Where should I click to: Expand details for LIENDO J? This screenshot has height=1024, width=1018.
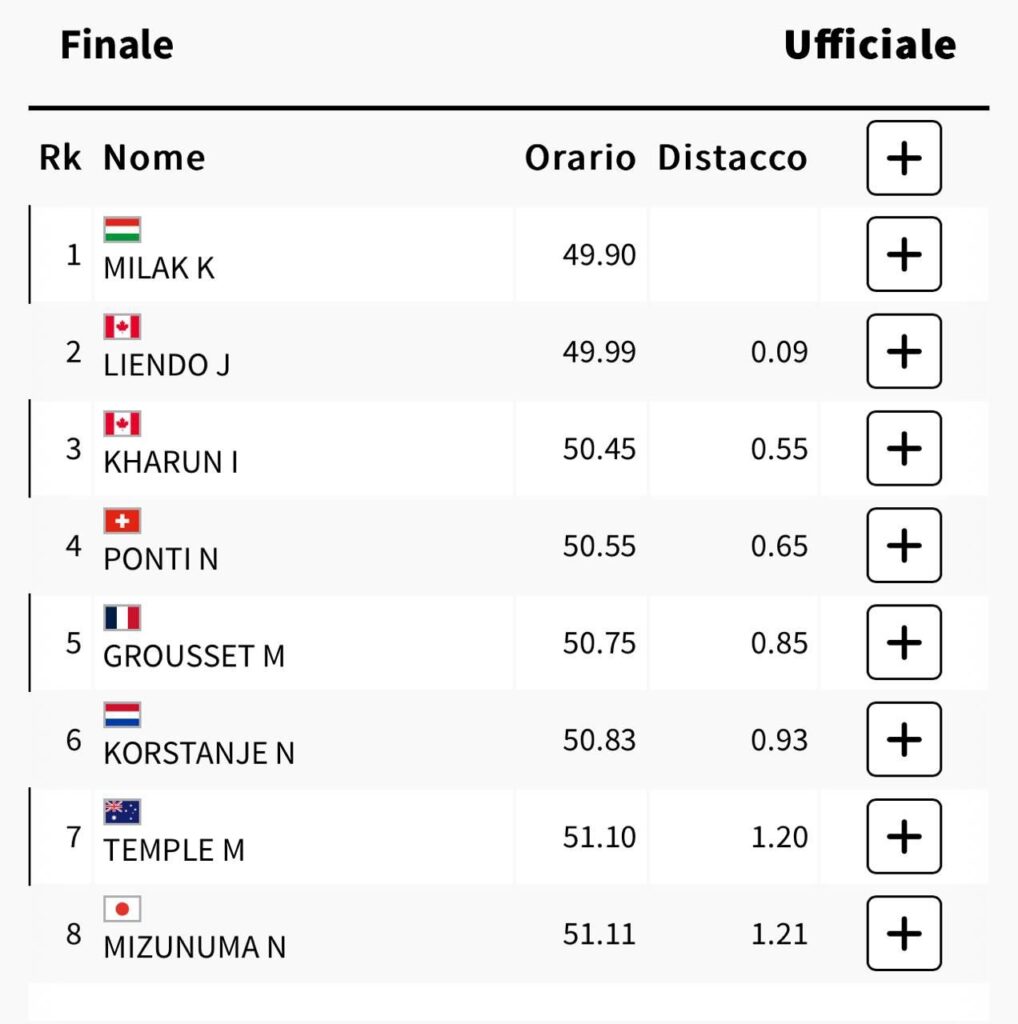(904, 351)
